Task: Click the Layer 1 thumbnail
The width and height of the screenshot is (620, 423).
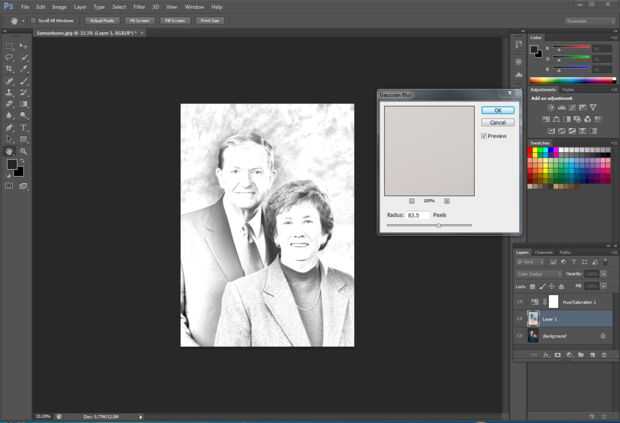Action: pyautogui.click(x=533, y=319)
